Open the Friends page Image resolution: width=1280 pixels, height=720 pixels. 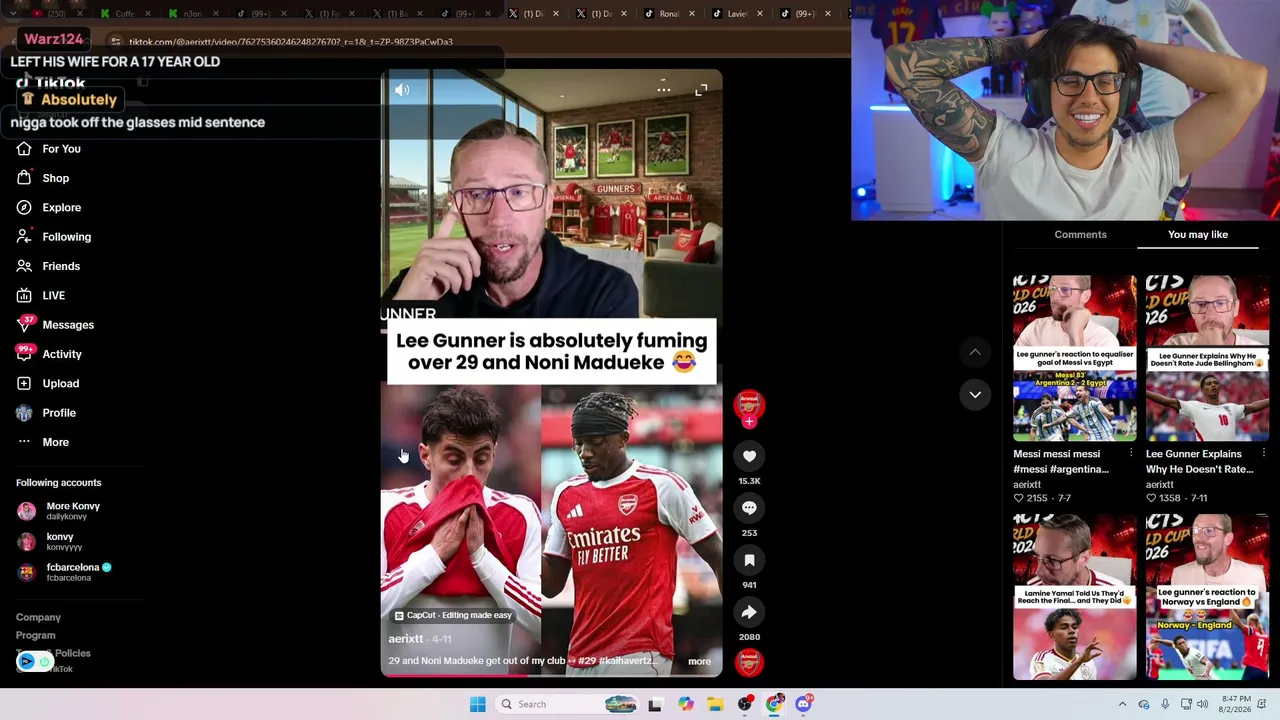tap(47, 266)
